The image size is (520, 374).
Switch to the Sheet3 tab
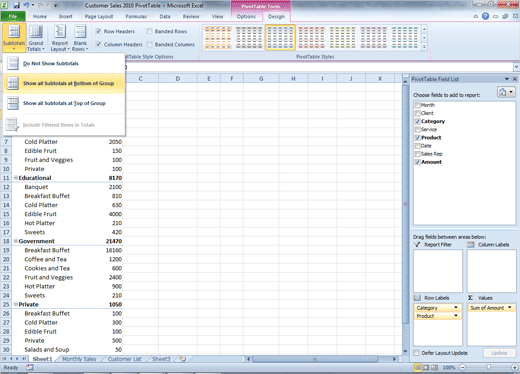(161, 359)
